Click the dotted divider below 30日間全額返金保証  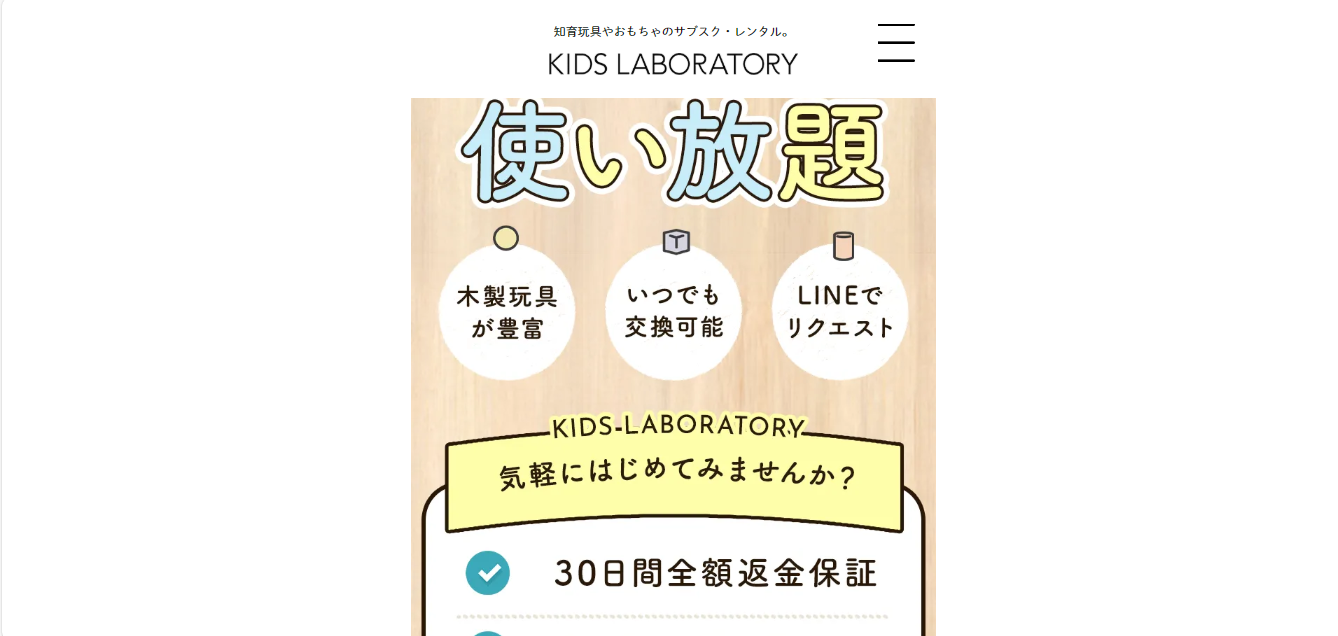tap(672, 616)
